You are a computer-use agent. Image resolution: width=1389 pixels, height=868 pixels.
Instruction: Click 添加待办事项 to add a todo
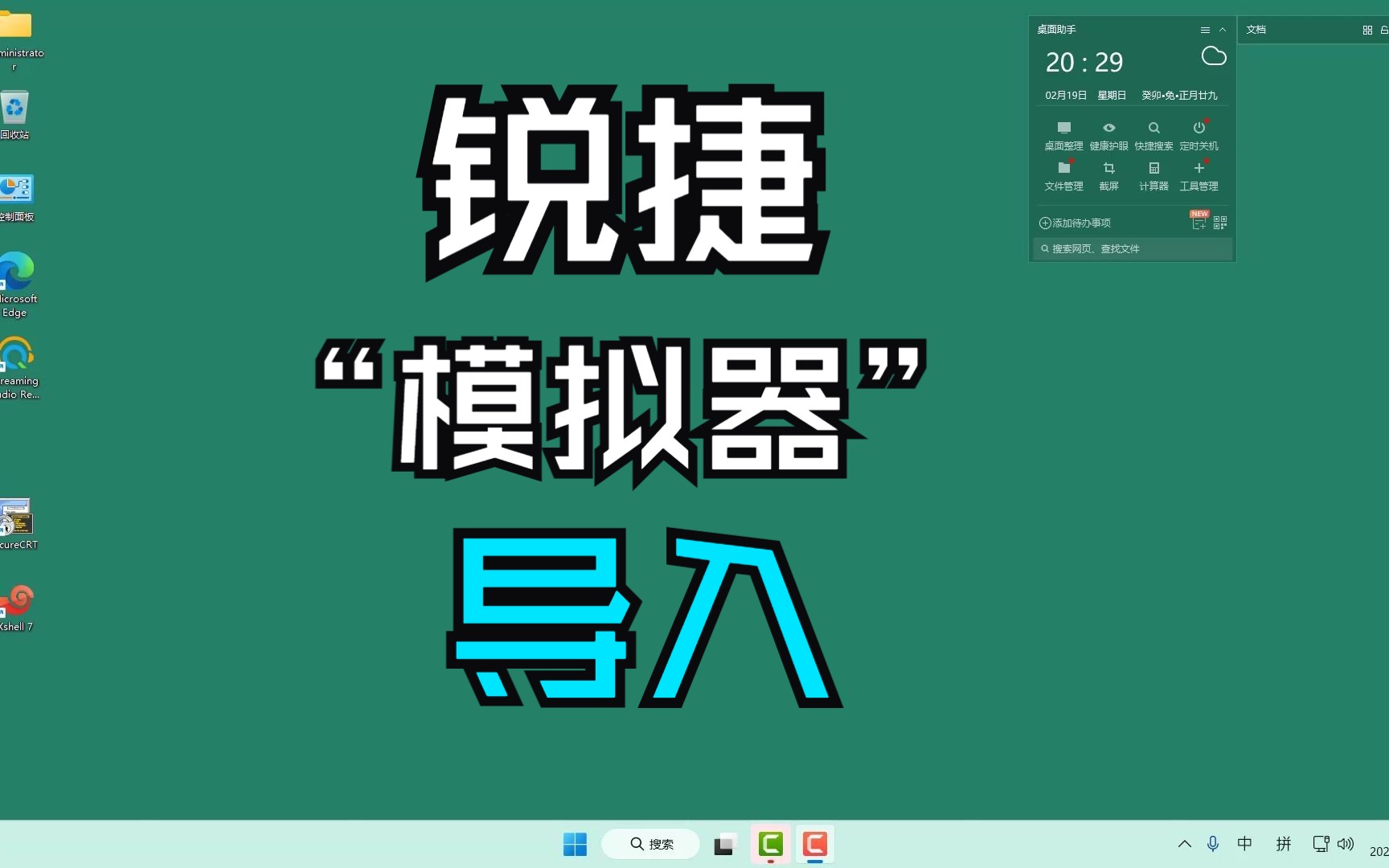click(x=1075, y=223)
